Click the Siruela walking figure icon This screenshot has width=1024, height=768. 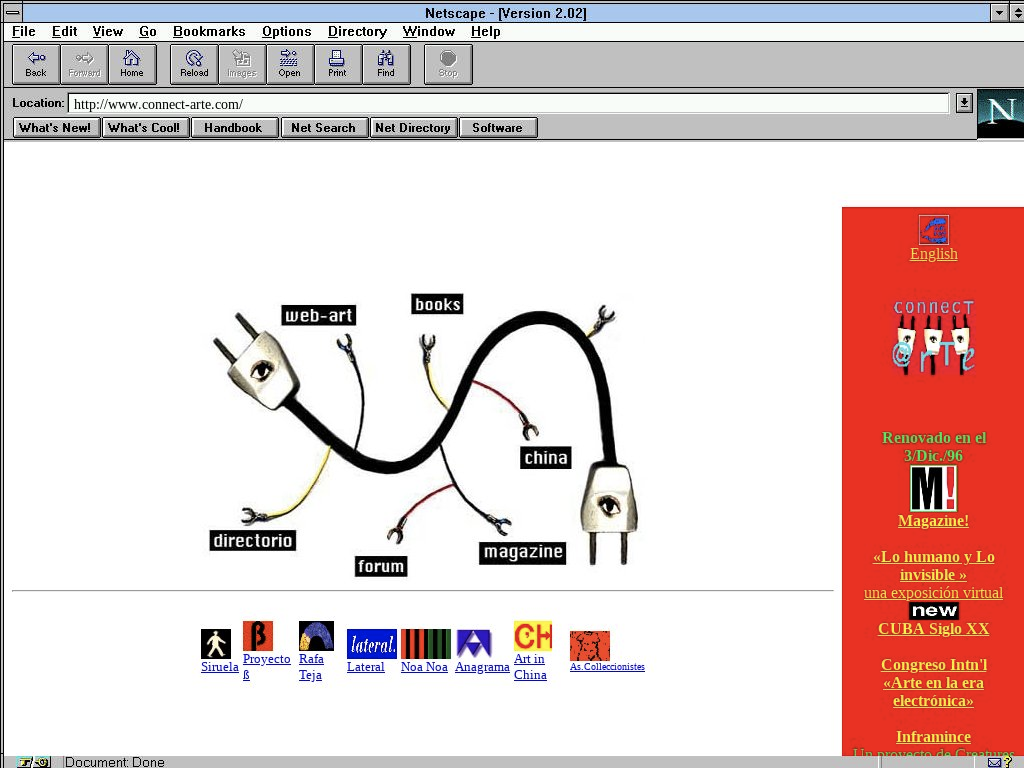pyautogui.click(x=216, y=643)
